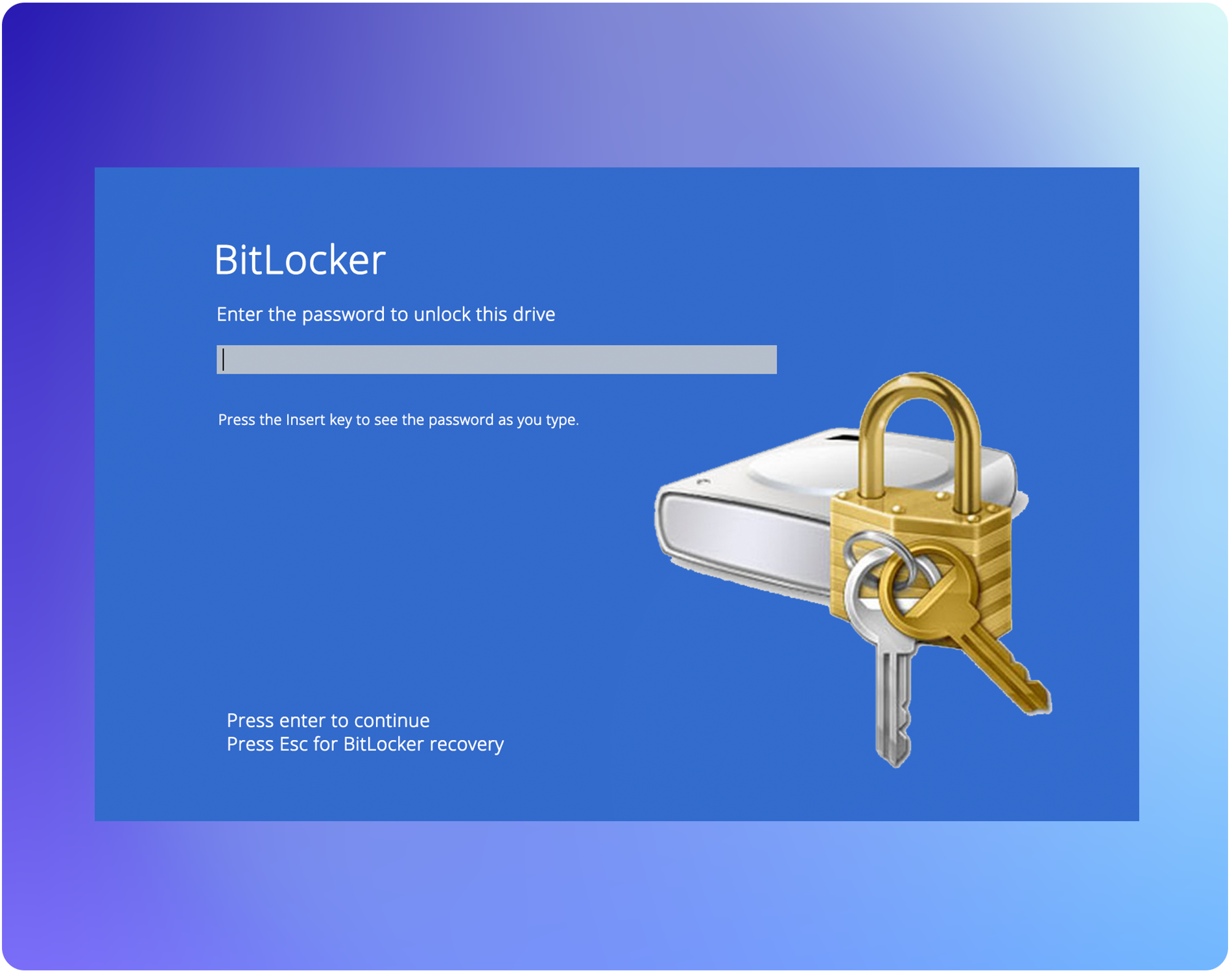Click 'Press enter to continue' text
Screen dimensions: 1232x973
328,720
